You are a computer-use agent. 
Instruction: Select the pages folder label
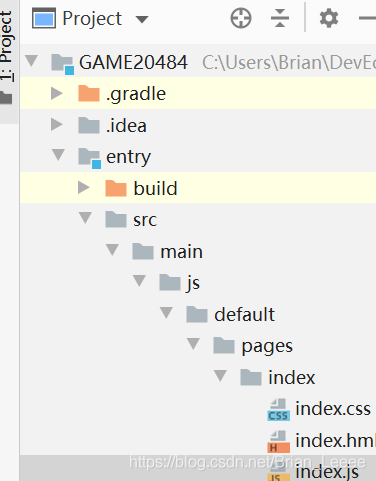point(267,347)
